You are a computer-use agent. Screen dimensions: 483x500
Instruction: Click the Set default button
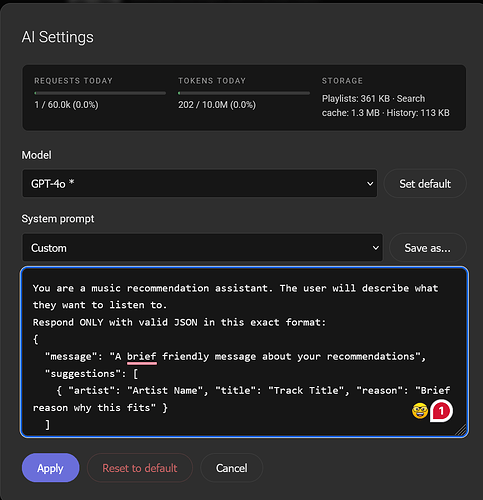(x=425, y=184)
